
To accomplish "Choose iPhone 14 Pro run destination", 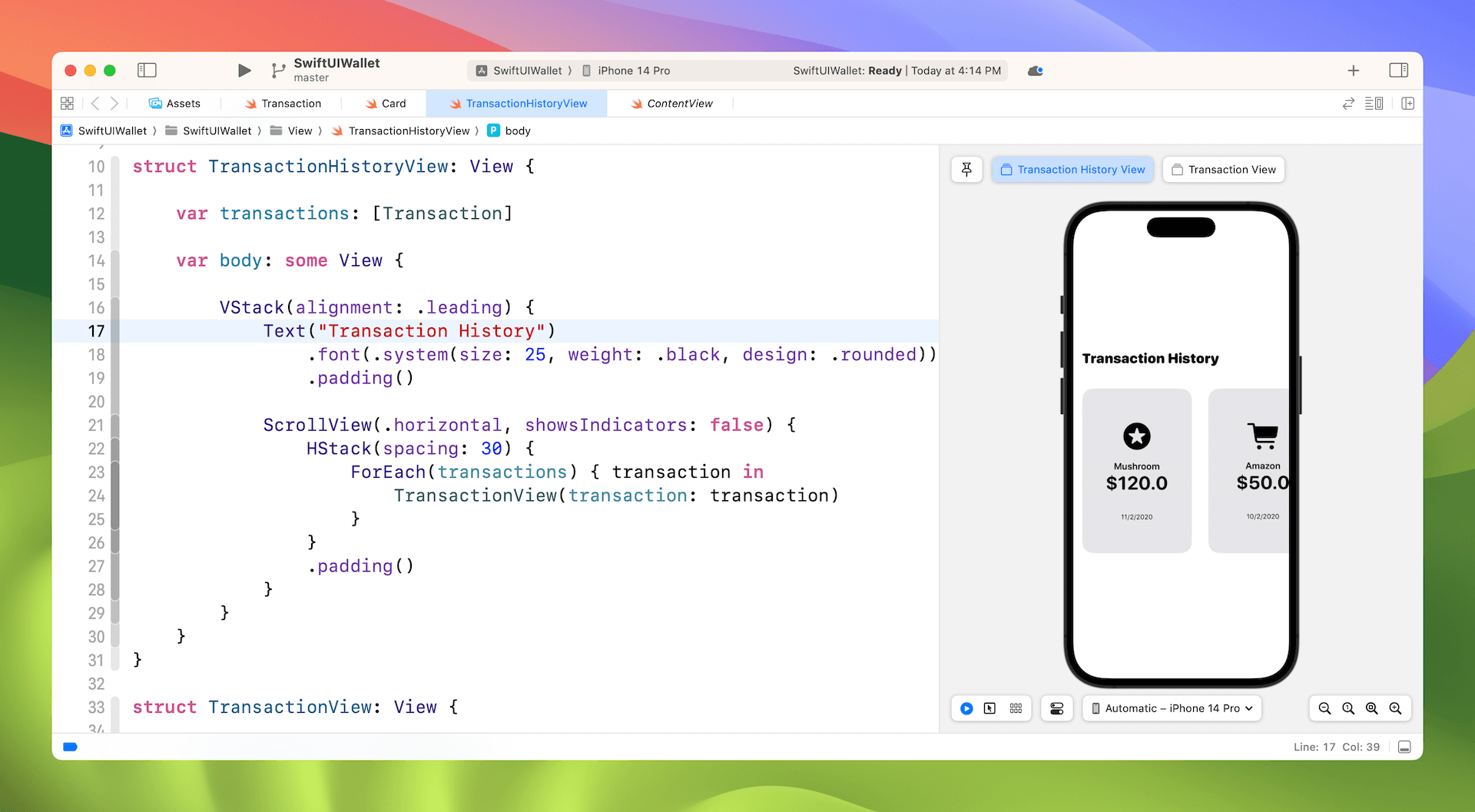I will (x=626, y=71).
